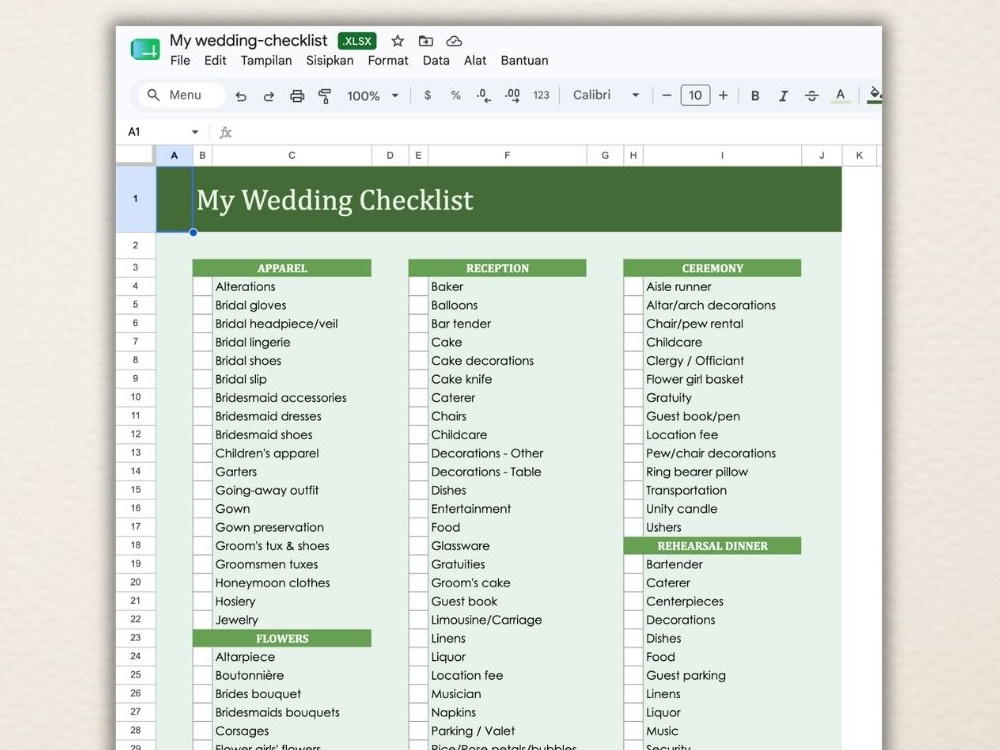Click the Menu search box
The image size is (1000, 750).
pyautogui.click(x=182, y=95)
